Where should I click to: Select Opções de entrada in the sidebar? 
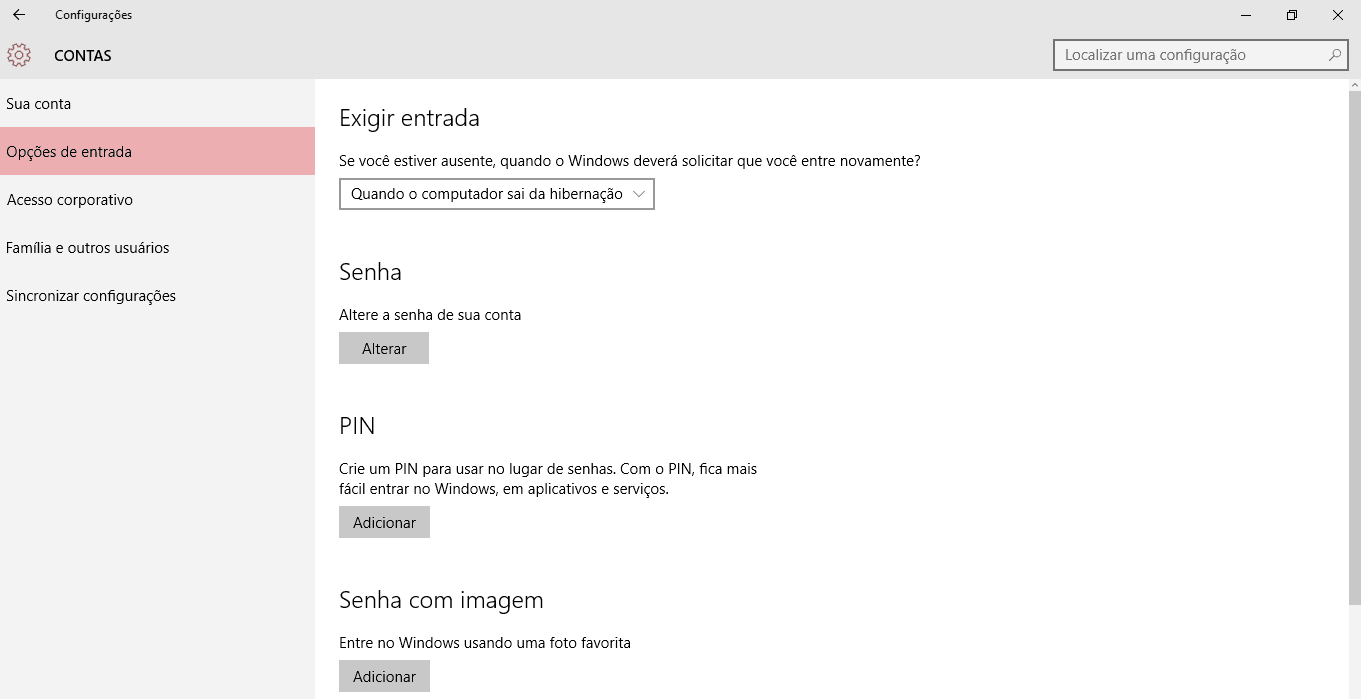coord(157,152)
